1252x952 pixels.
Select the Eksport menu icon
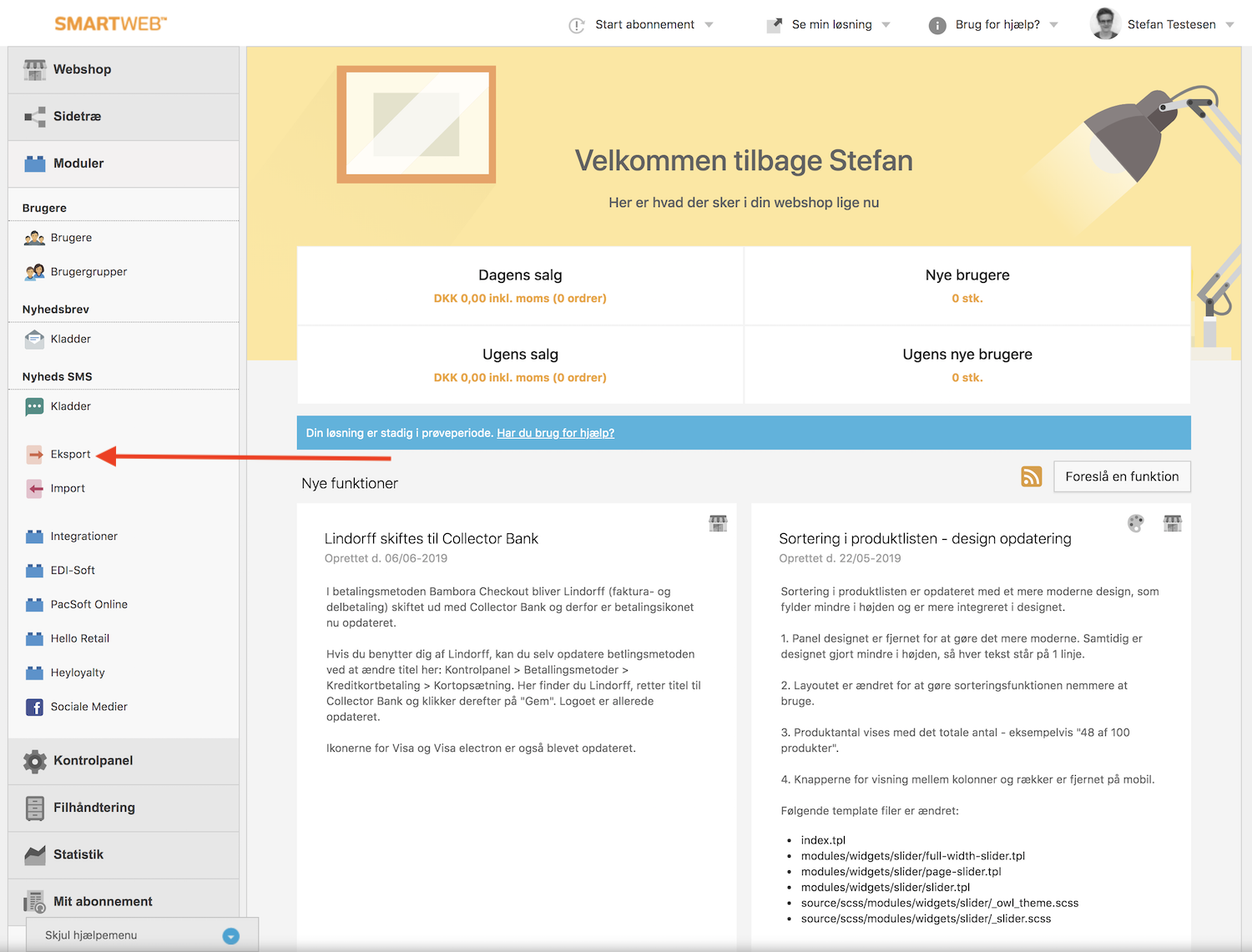(x=34, y=454)
